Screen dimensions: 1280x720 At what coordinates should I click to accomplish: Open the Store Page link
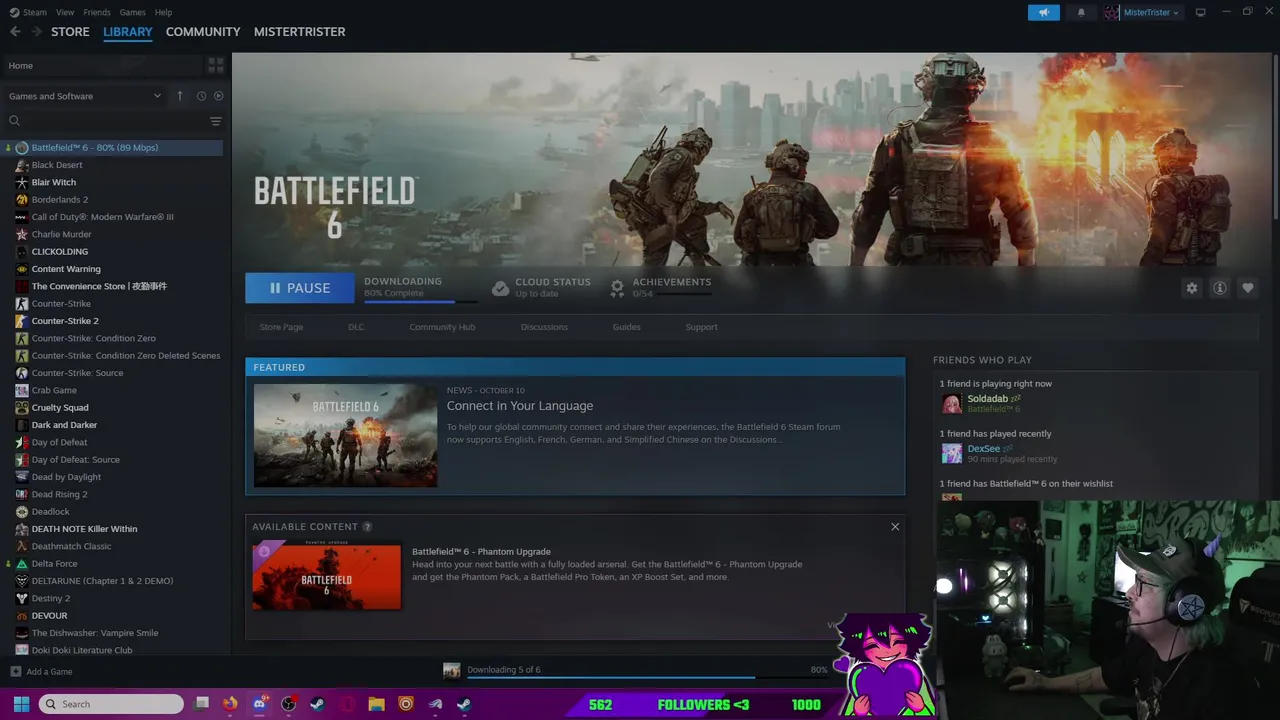[281, 327]
